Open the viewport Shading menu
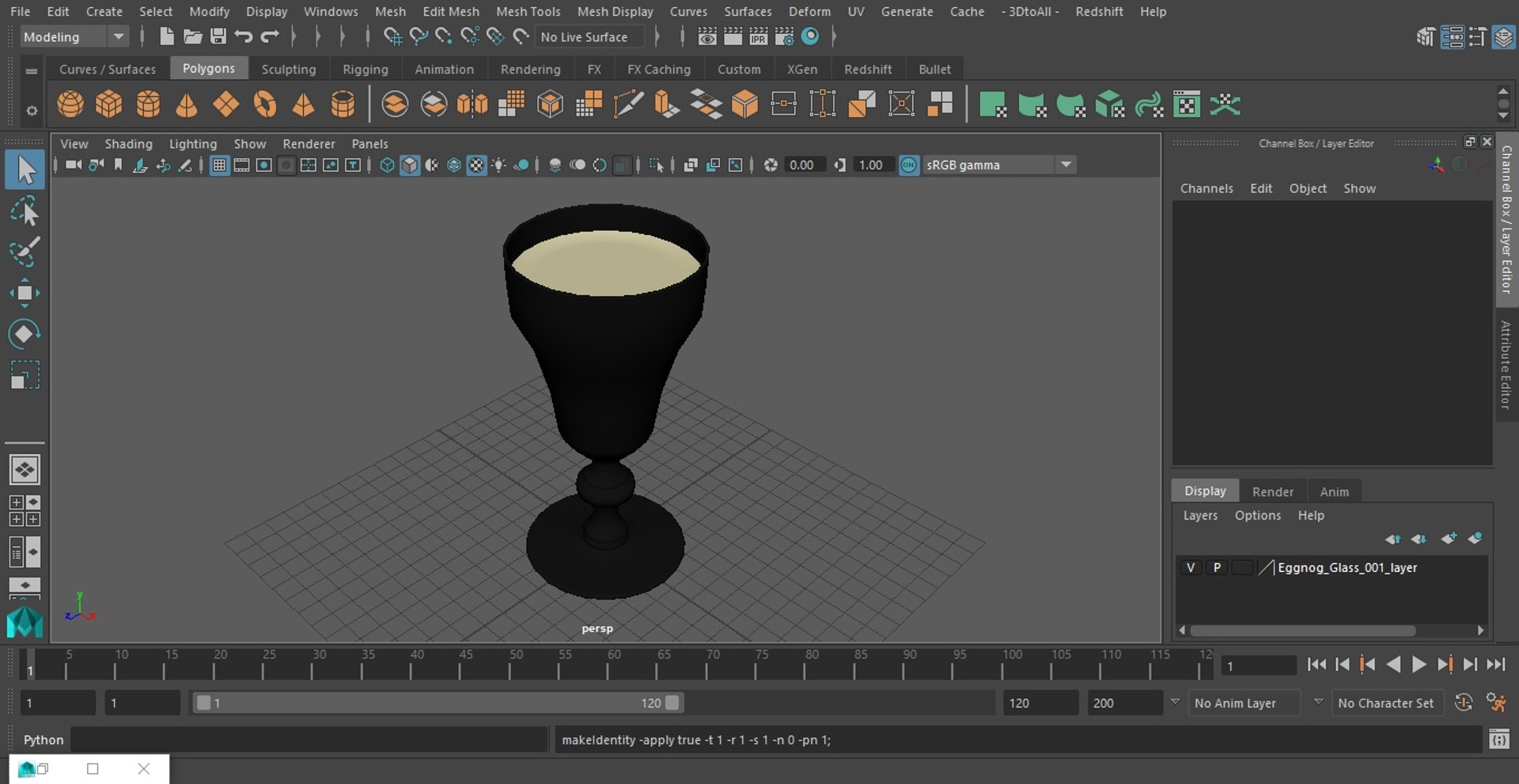1519x784 pixels. (x=128, y=143)
